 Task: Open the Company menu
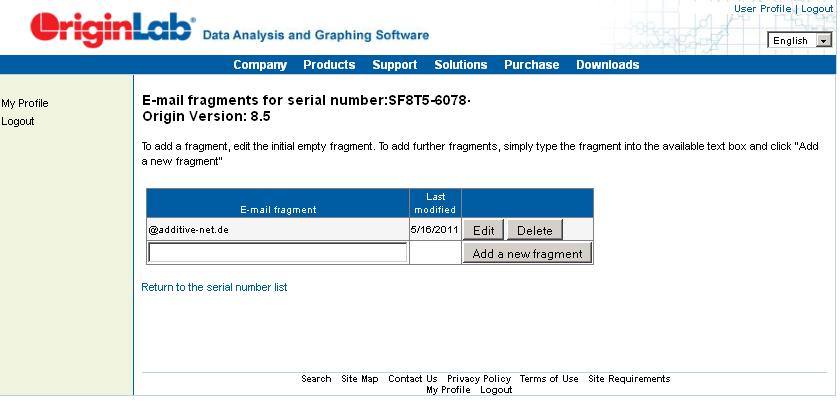tap(260, 65)
